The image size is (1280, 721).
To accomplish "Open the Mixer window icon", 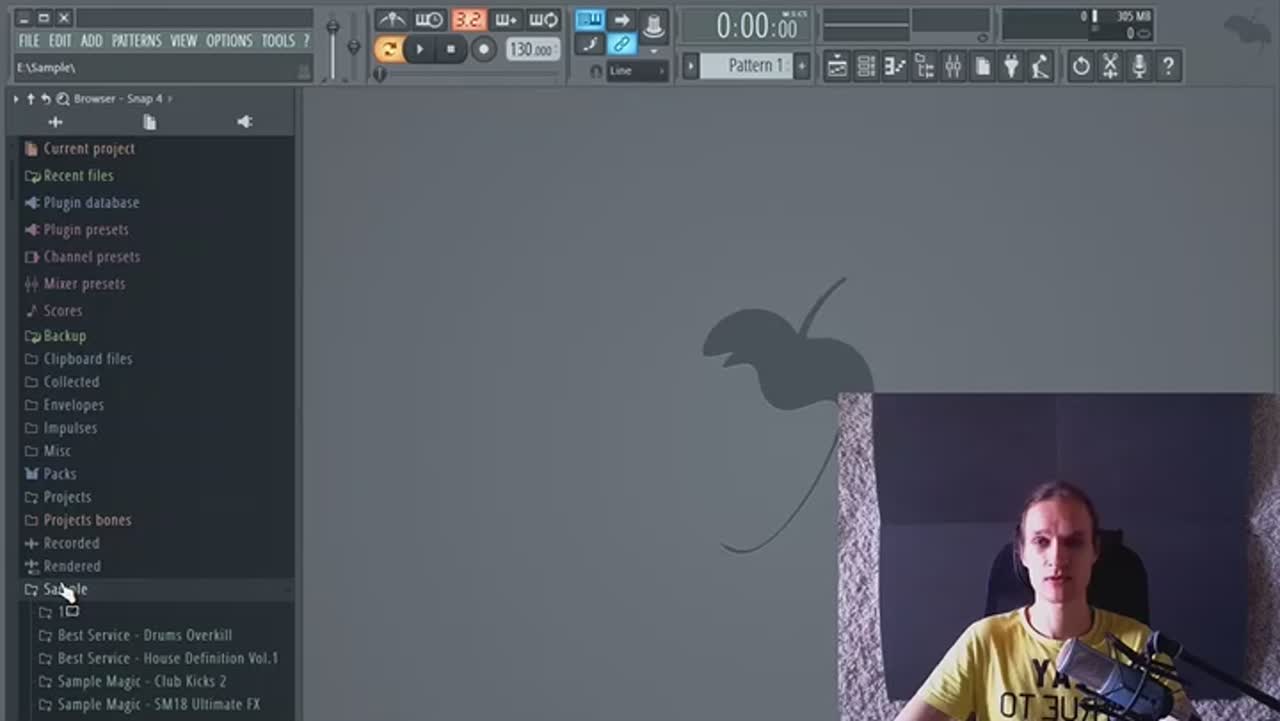I will pyautogui.click(x=953, y=67).
